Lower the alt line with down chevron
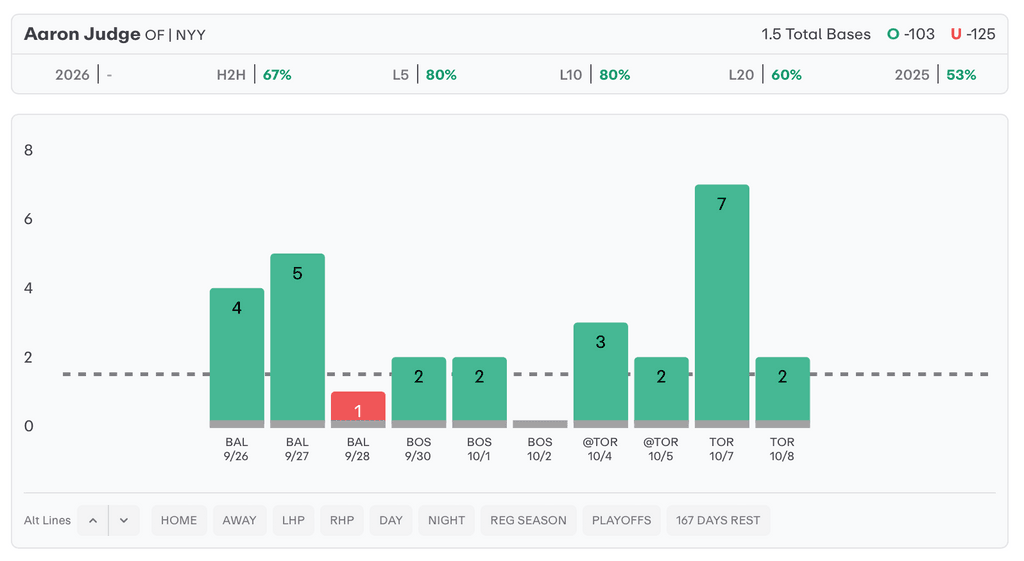This screenshot has width=1024, height=561. click(x=124, y=520)
